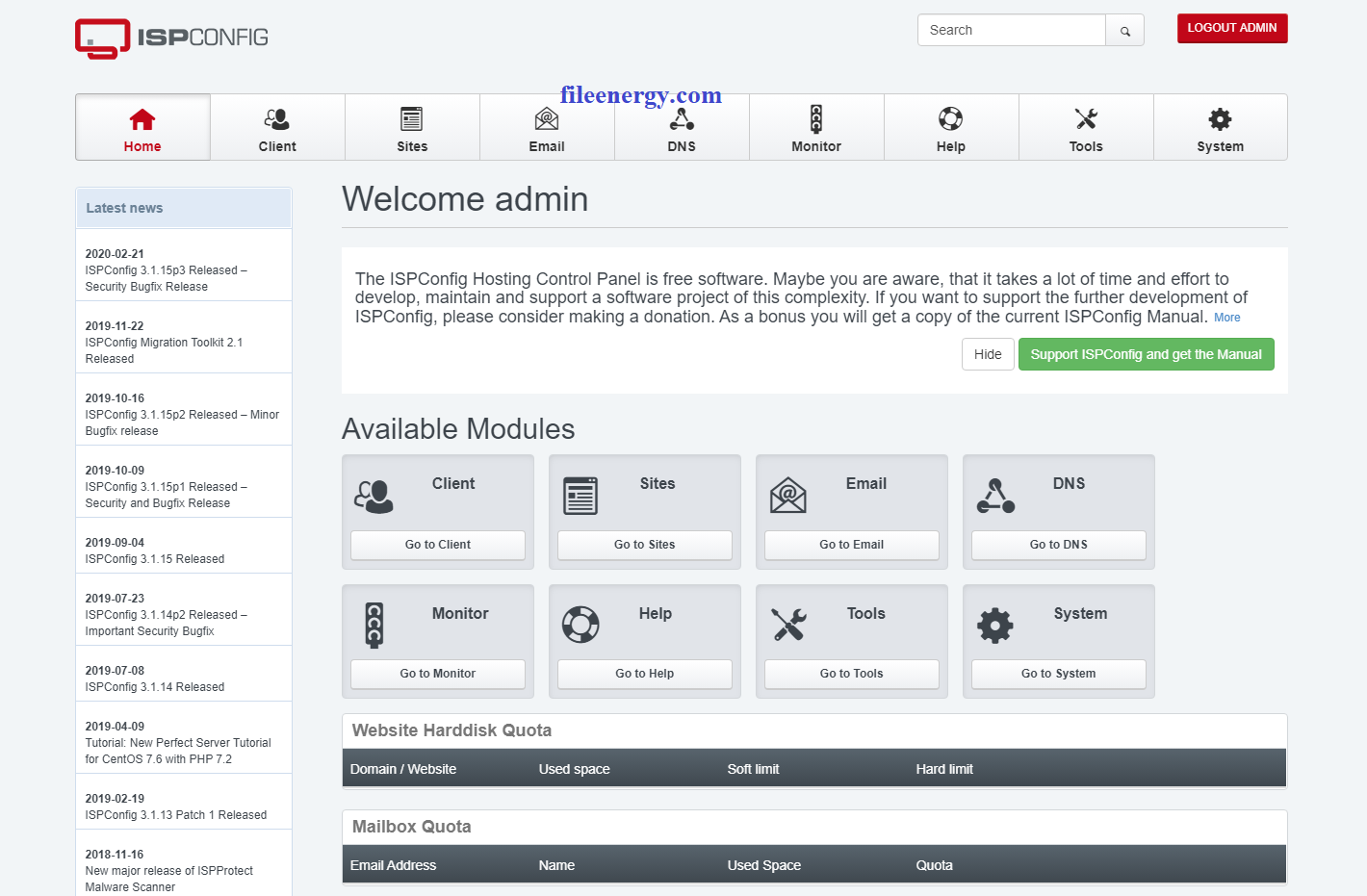
Task: Click Domain / Website column header
Action: [403, 769]
